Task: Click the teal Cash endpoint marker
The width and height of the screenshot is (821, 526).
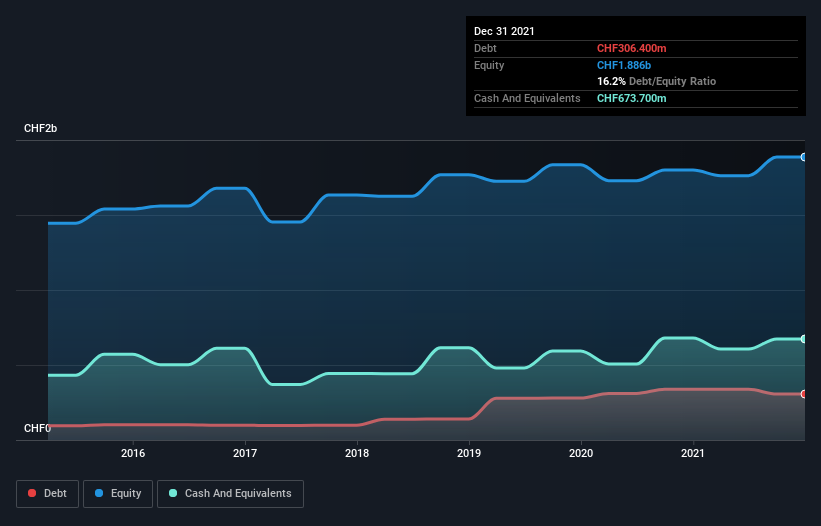Action: [804, 339]
